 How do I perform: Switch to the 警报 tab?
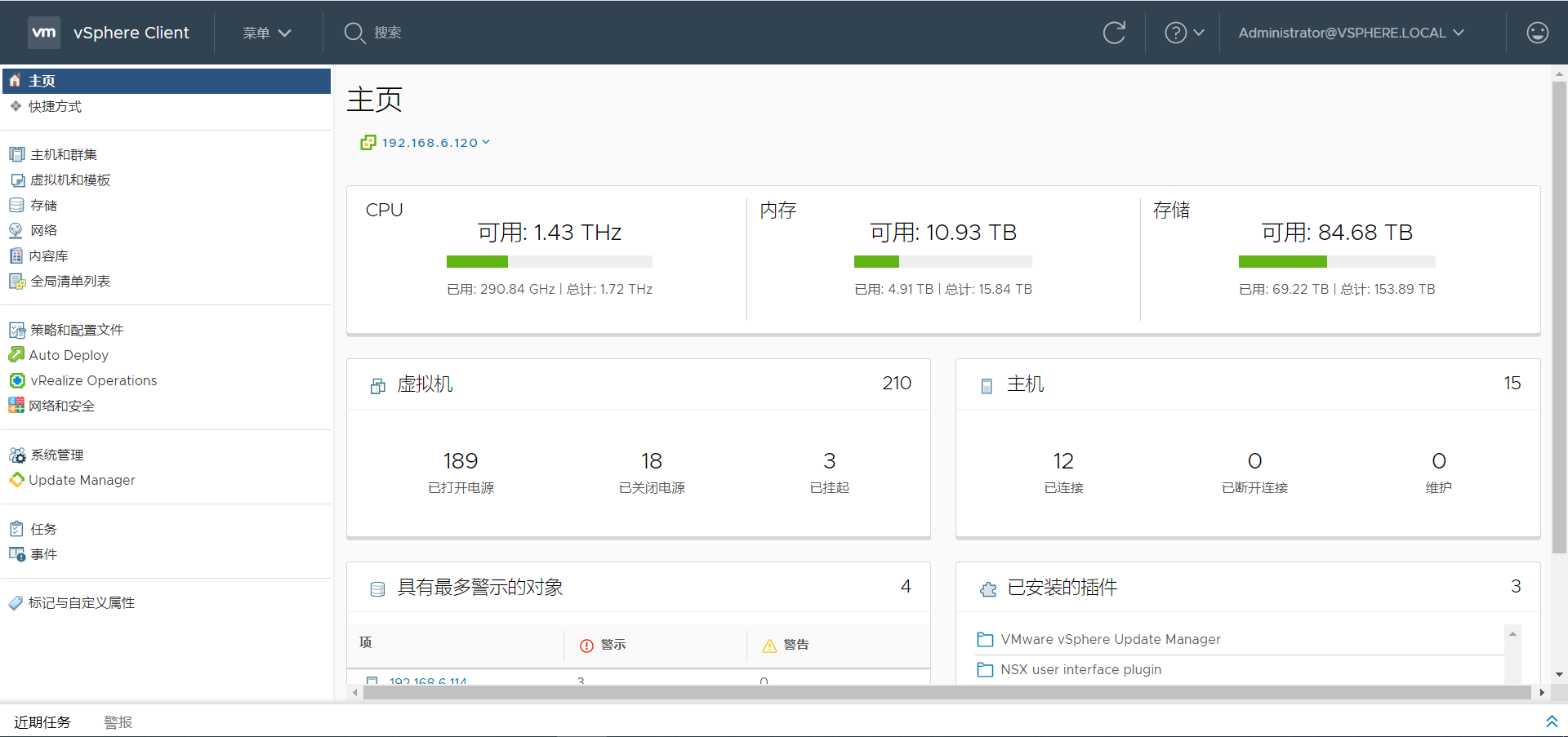coord(118,722)
